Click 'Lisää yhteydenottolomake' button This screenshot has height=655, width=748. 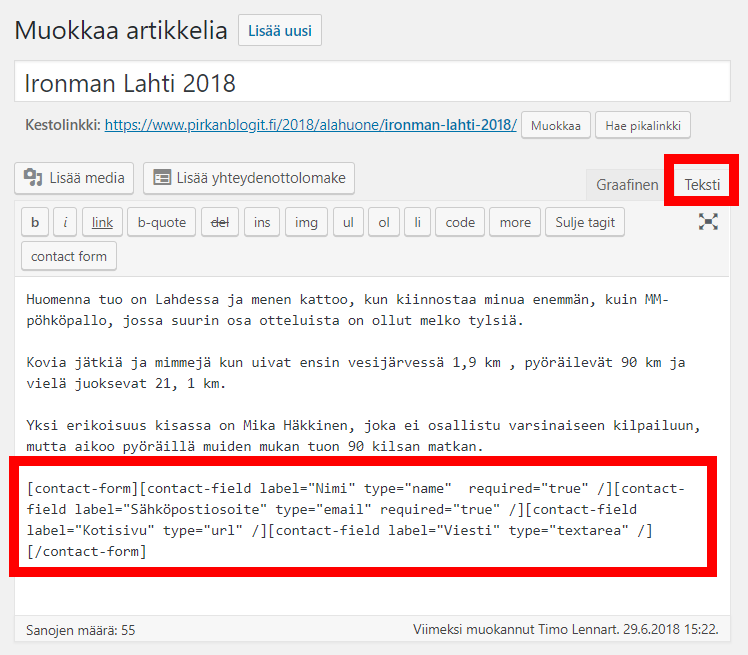point(249,178)
